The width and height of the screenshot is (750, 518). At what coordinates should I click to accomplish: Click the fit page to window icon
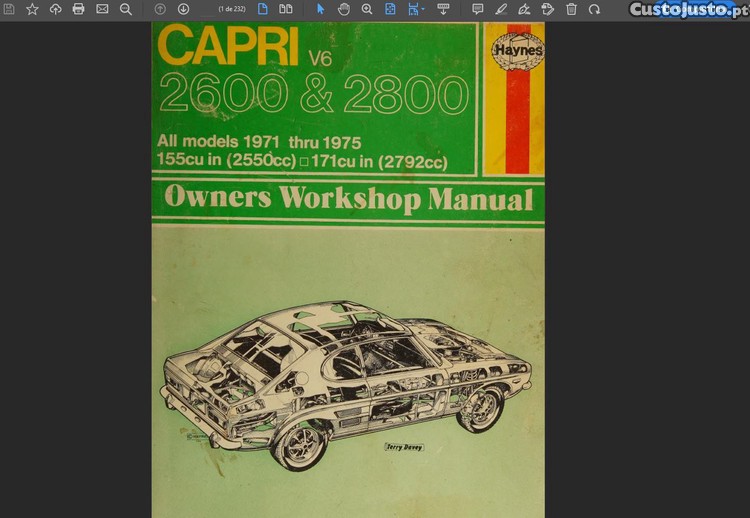(391, 9)
